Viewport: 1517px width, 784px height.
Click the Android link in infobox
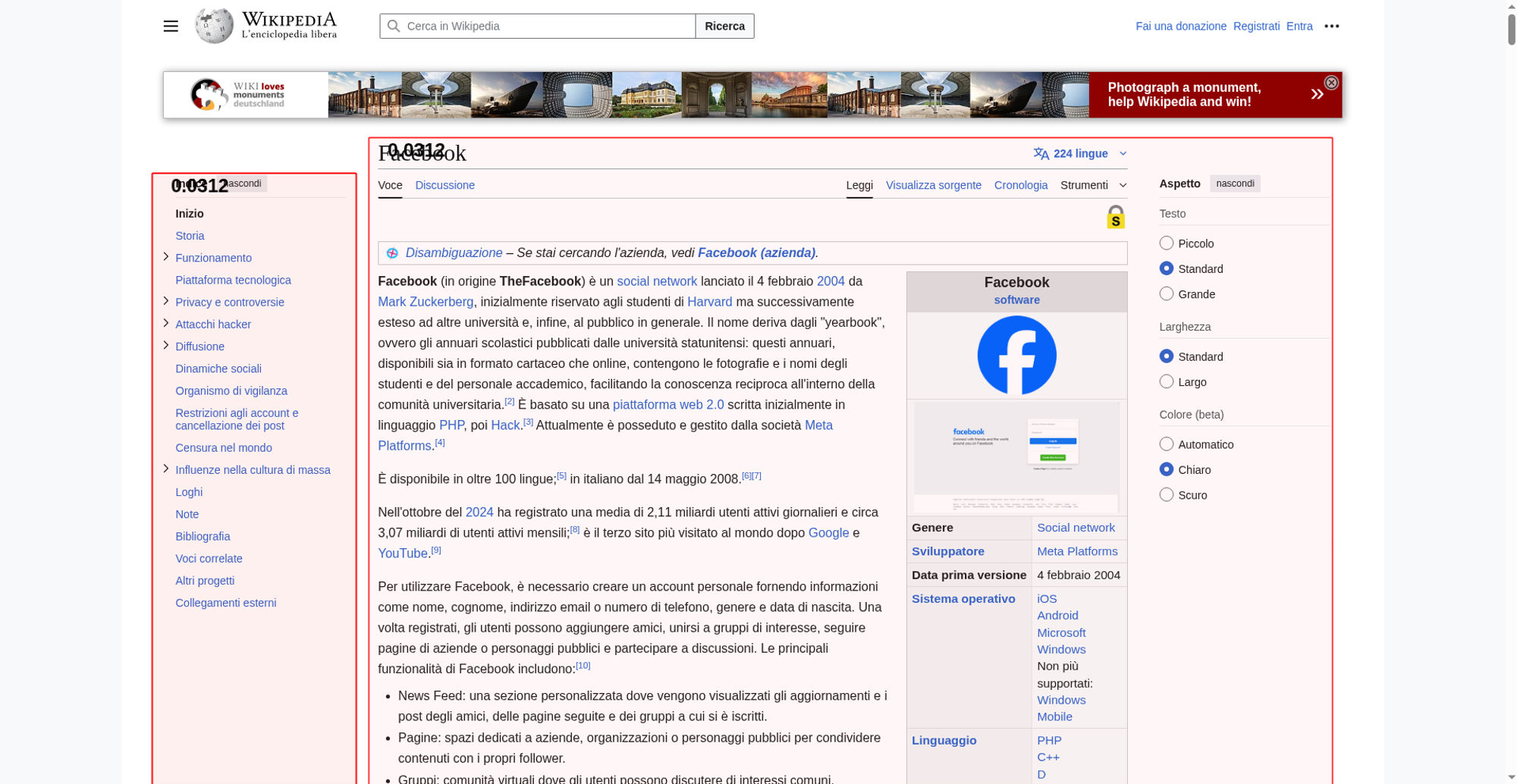(1057, 615)
